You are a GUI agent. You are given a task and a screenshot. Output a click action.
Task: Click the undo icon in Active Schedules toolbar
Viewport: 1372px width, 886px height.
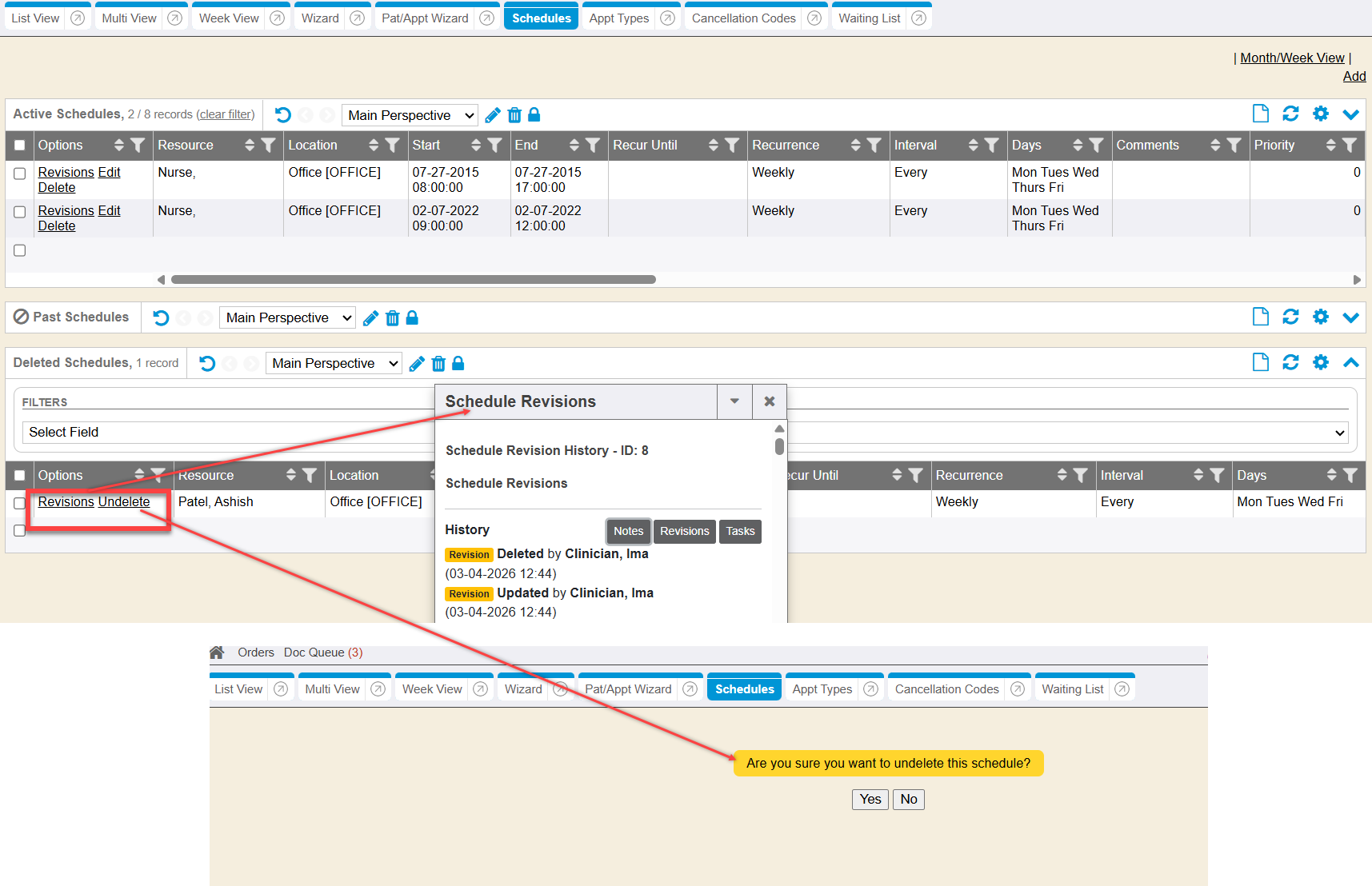tap(283, 115)
